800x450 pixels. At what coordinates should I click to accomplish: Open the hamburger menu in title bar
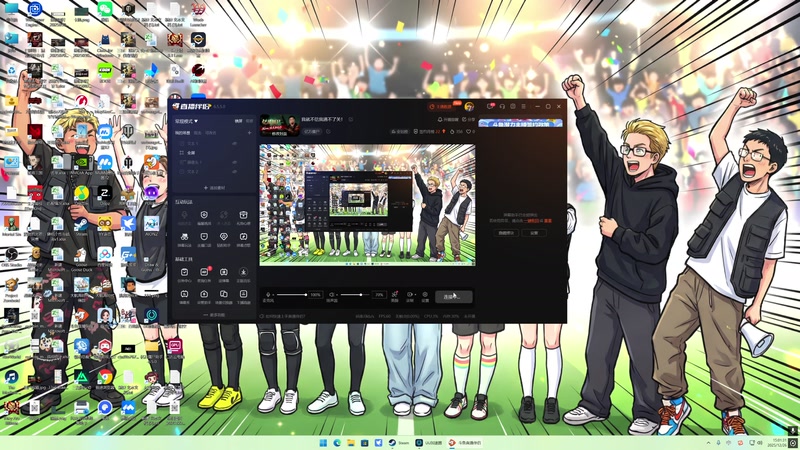point(523,106)
